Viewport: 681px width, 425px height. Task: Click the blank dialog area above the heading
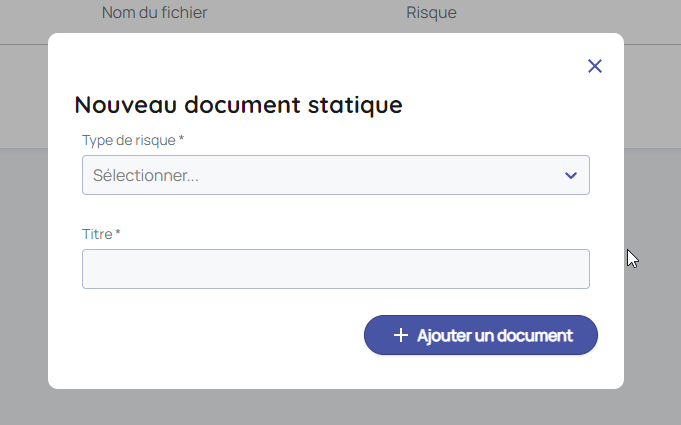(300, 60)
